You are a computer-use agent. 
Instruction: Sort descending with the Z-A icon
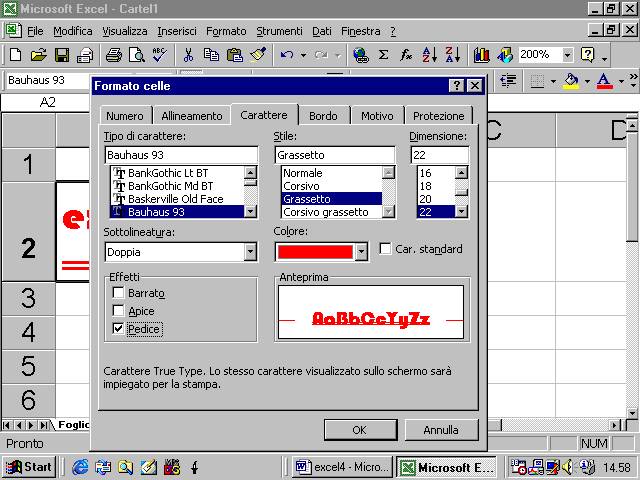click(453, 54)
